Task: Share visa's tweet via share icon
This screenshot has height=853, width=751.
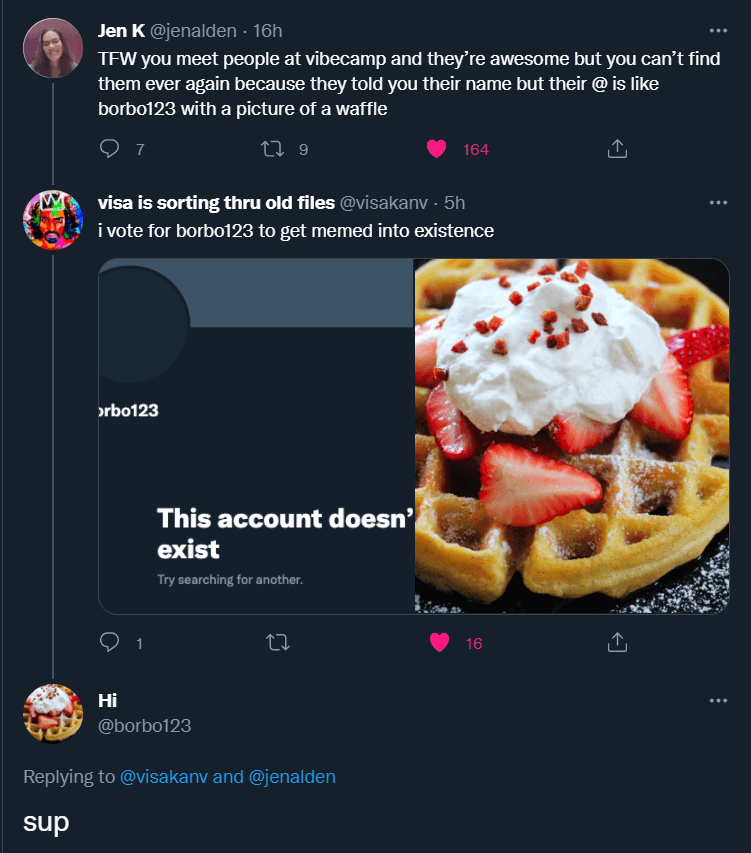Action: [x=617, y=641]
